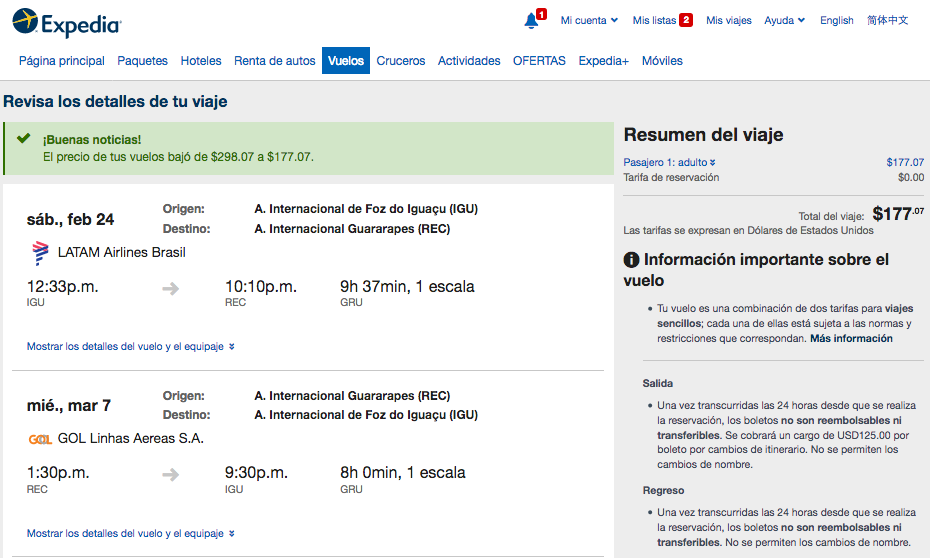Viewport: 930px width, 558px height.
Task: Click the Revisa los detalles de tu viaje heading
Action: tap(115, 101)
